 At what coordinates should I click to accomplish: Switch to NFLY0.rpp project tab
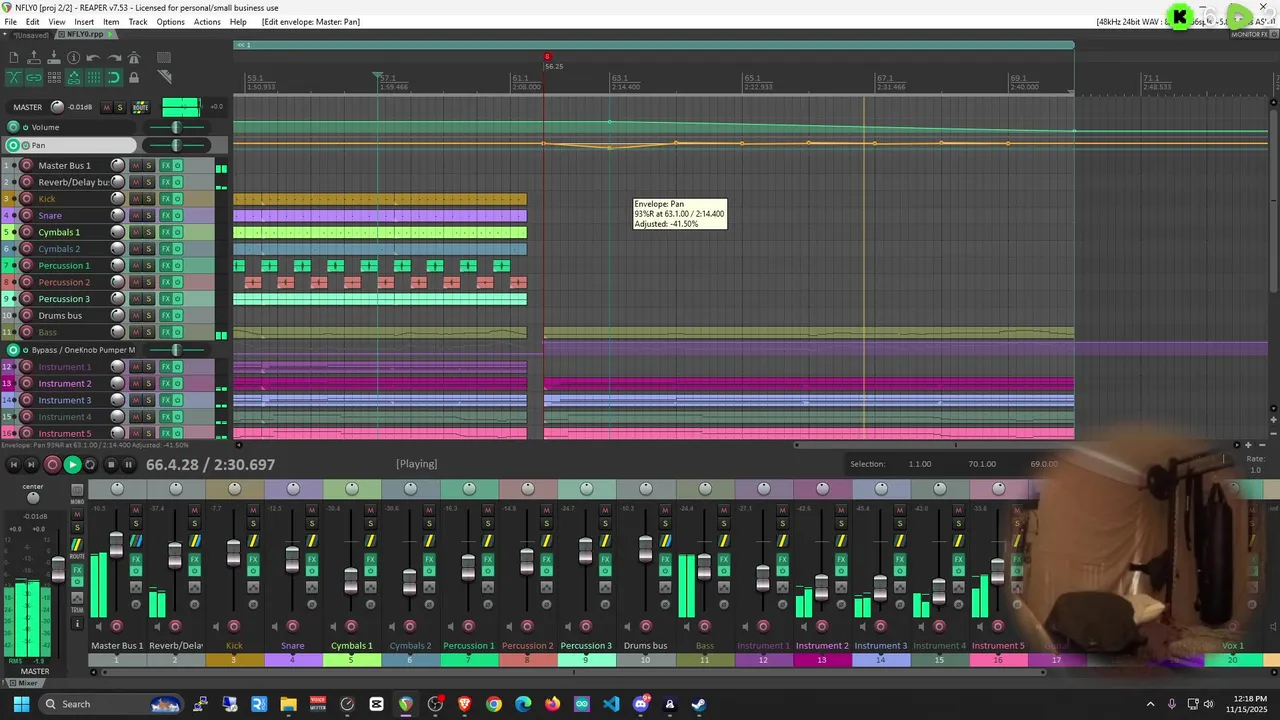(88, 34)
